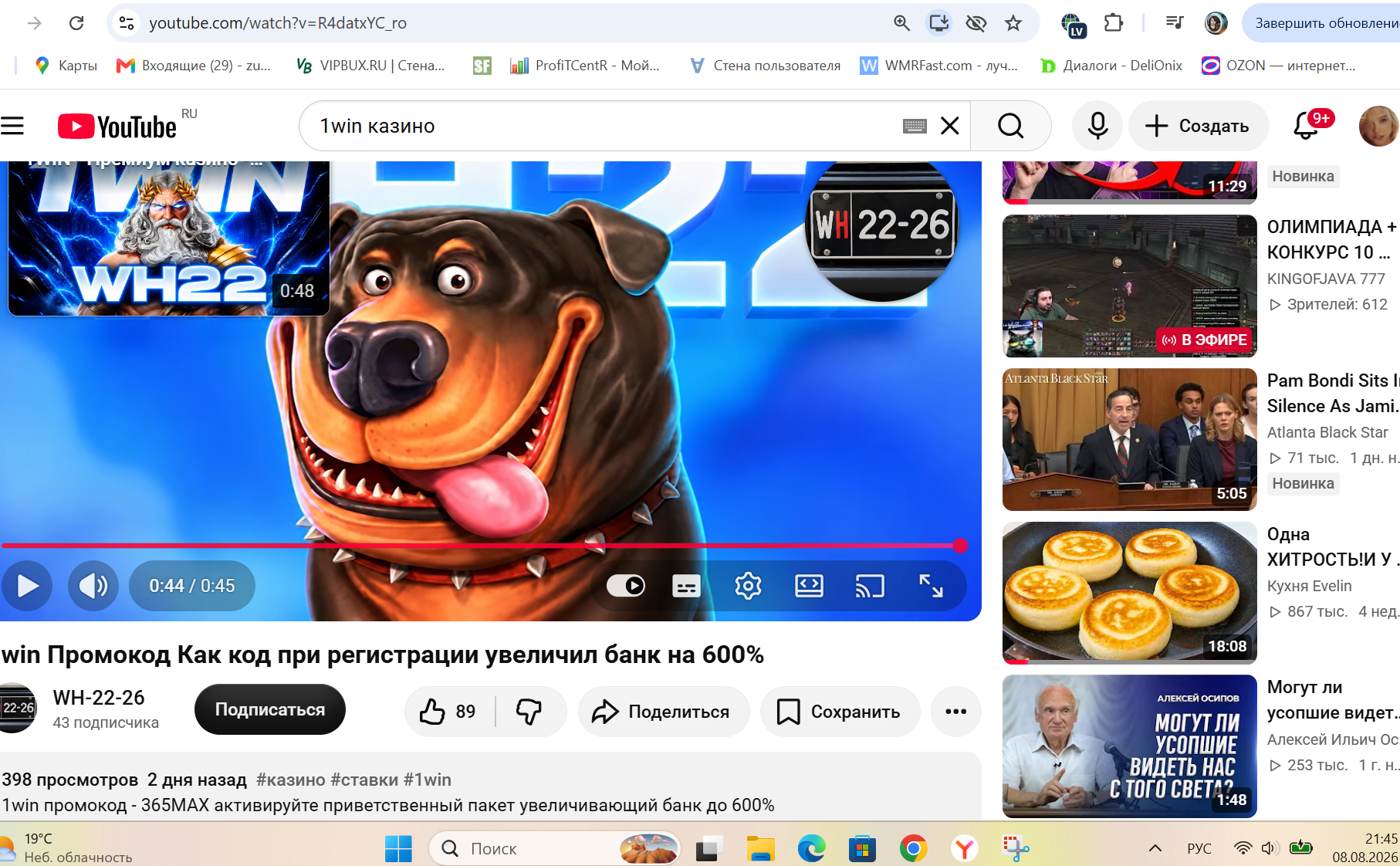
Task: Open the YouTube guide hamburger menu
Action: (12, 126)
